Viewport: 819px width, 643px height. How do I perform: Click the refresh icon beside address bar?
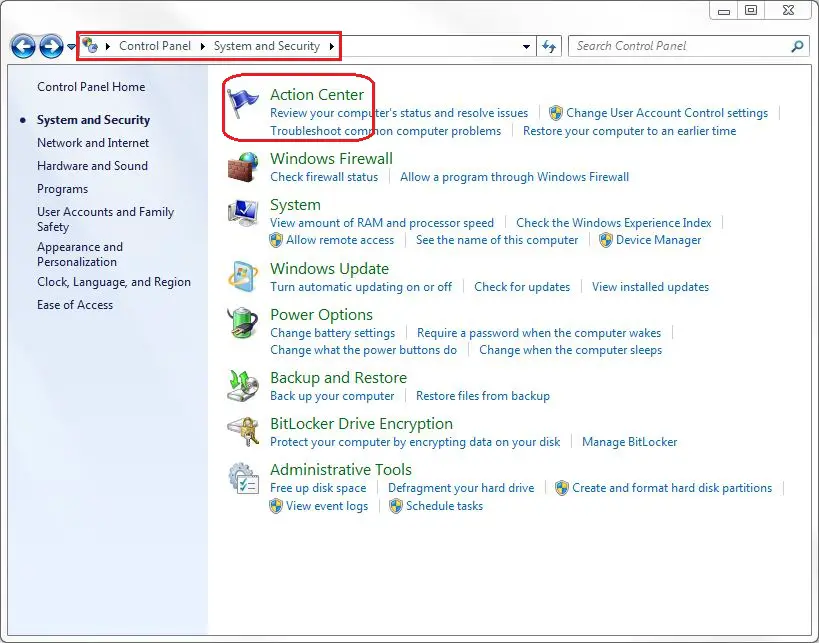pos(549,46)
